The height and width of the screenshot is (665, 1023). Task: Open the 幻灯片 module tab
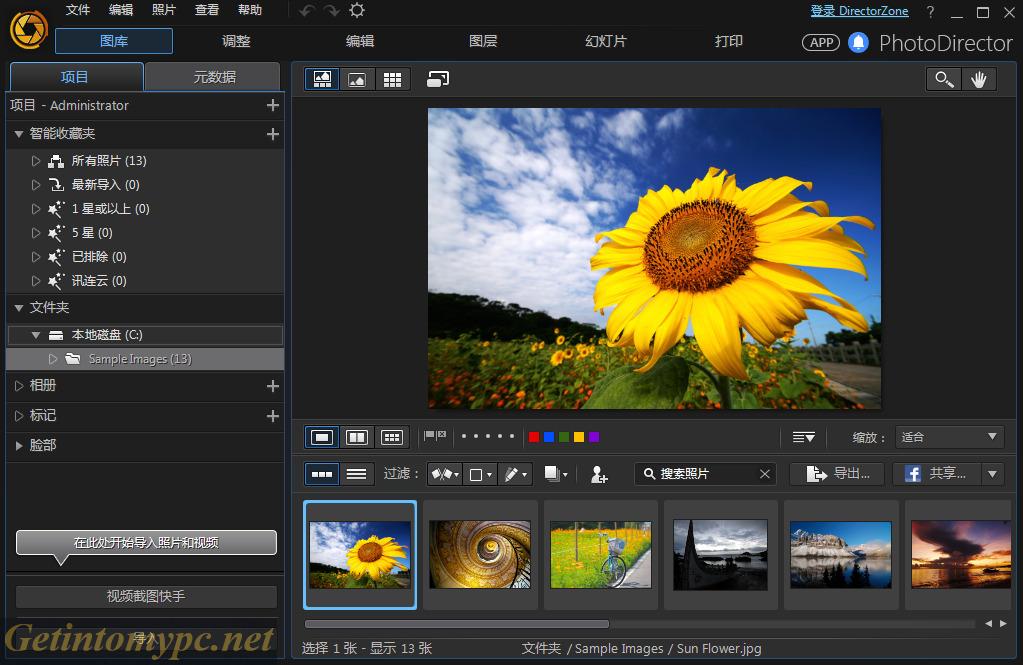pyautogui.click(x=604, y=42)
